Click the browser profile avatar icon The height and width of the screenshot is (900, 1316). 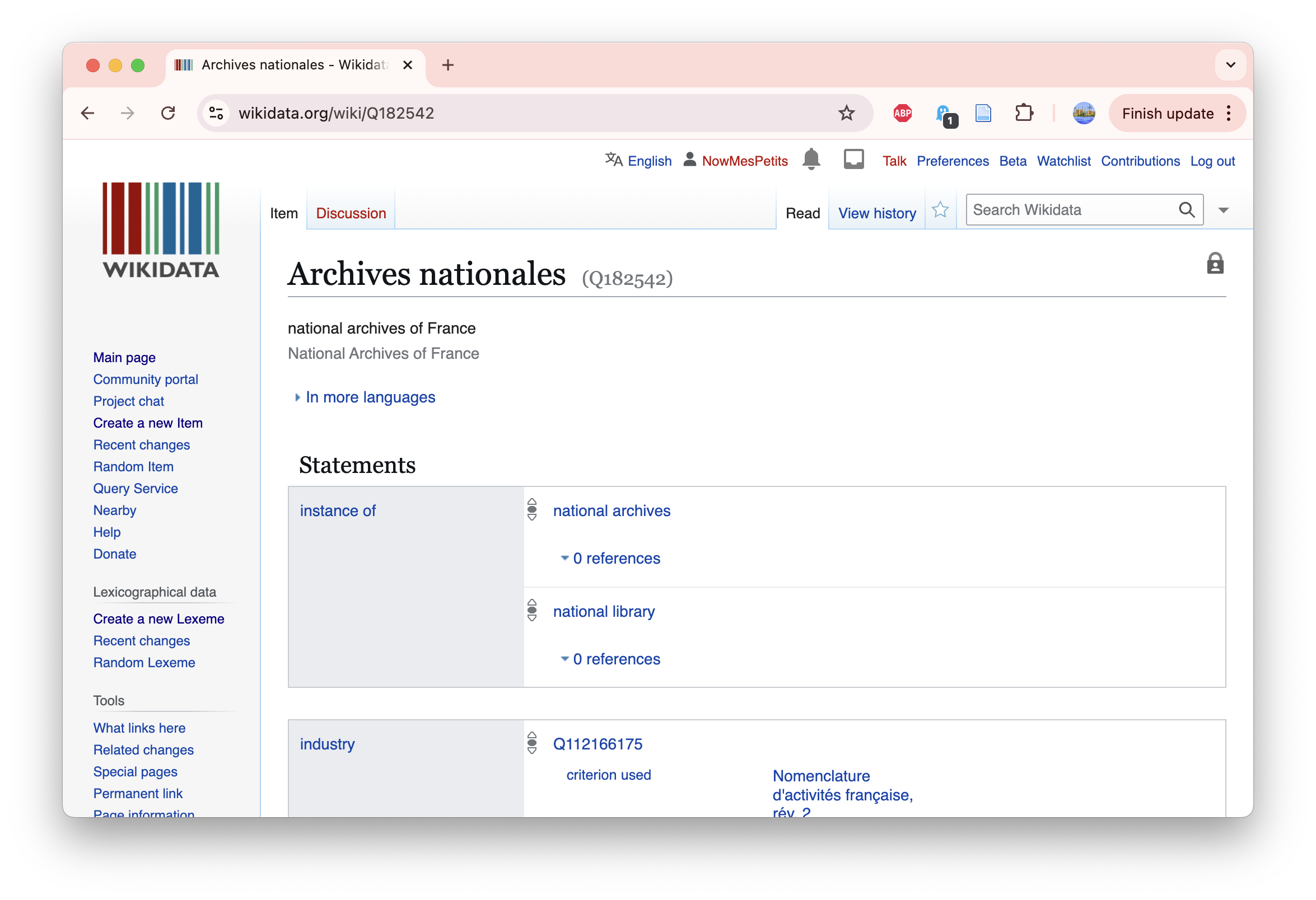tap(1085, 112)
